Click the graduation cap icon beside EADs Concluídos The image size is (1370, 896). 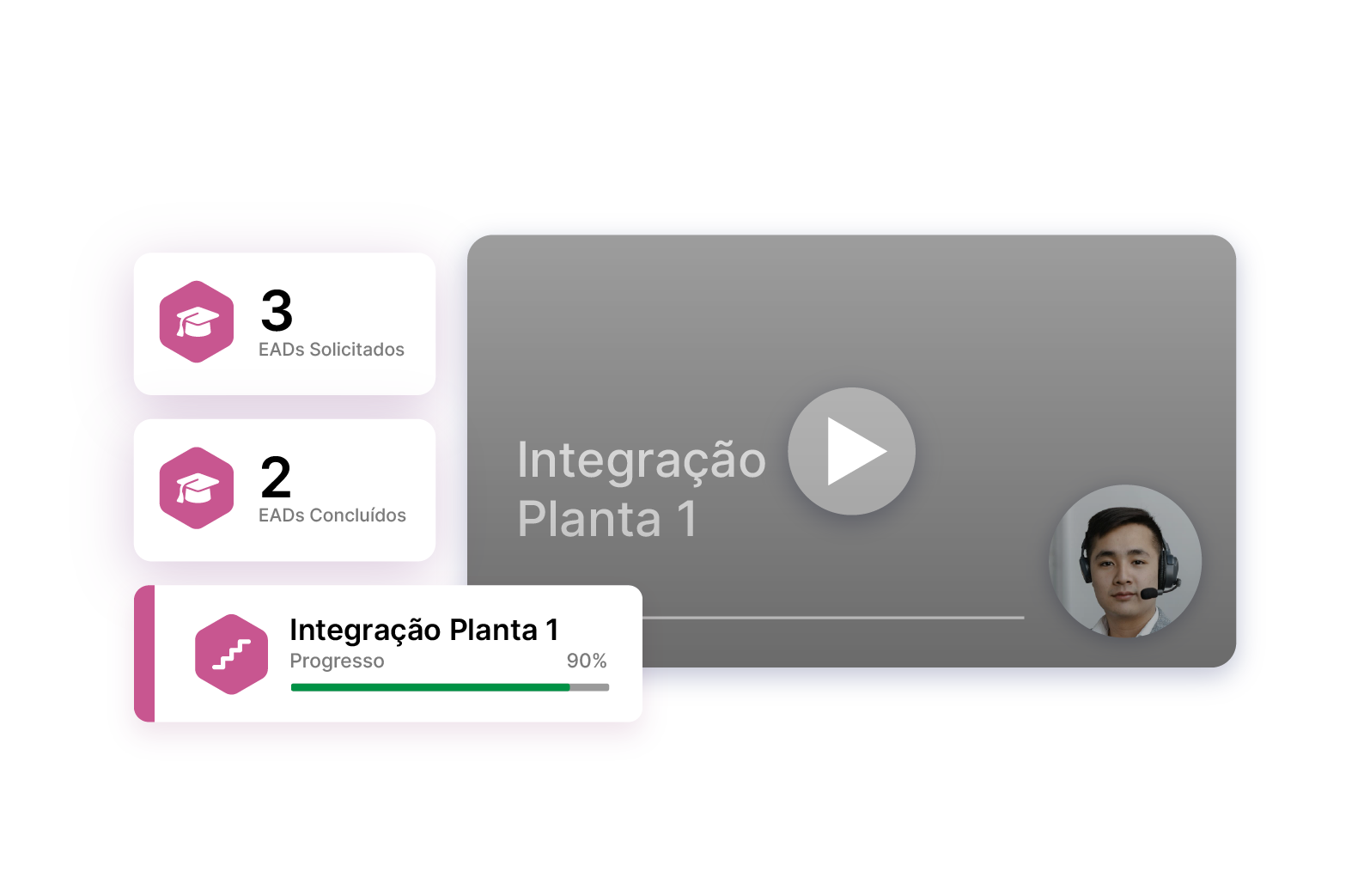coord(197,488)
